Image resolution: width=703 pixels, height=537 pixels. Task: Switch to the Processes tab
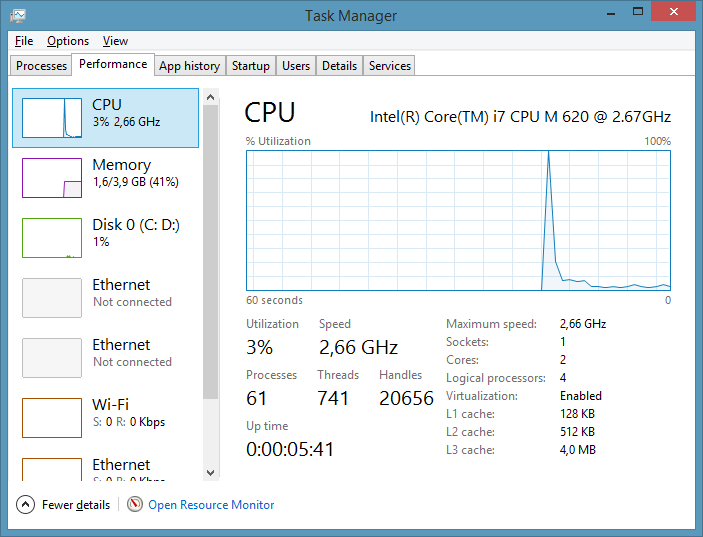click(x=42, y=66)
